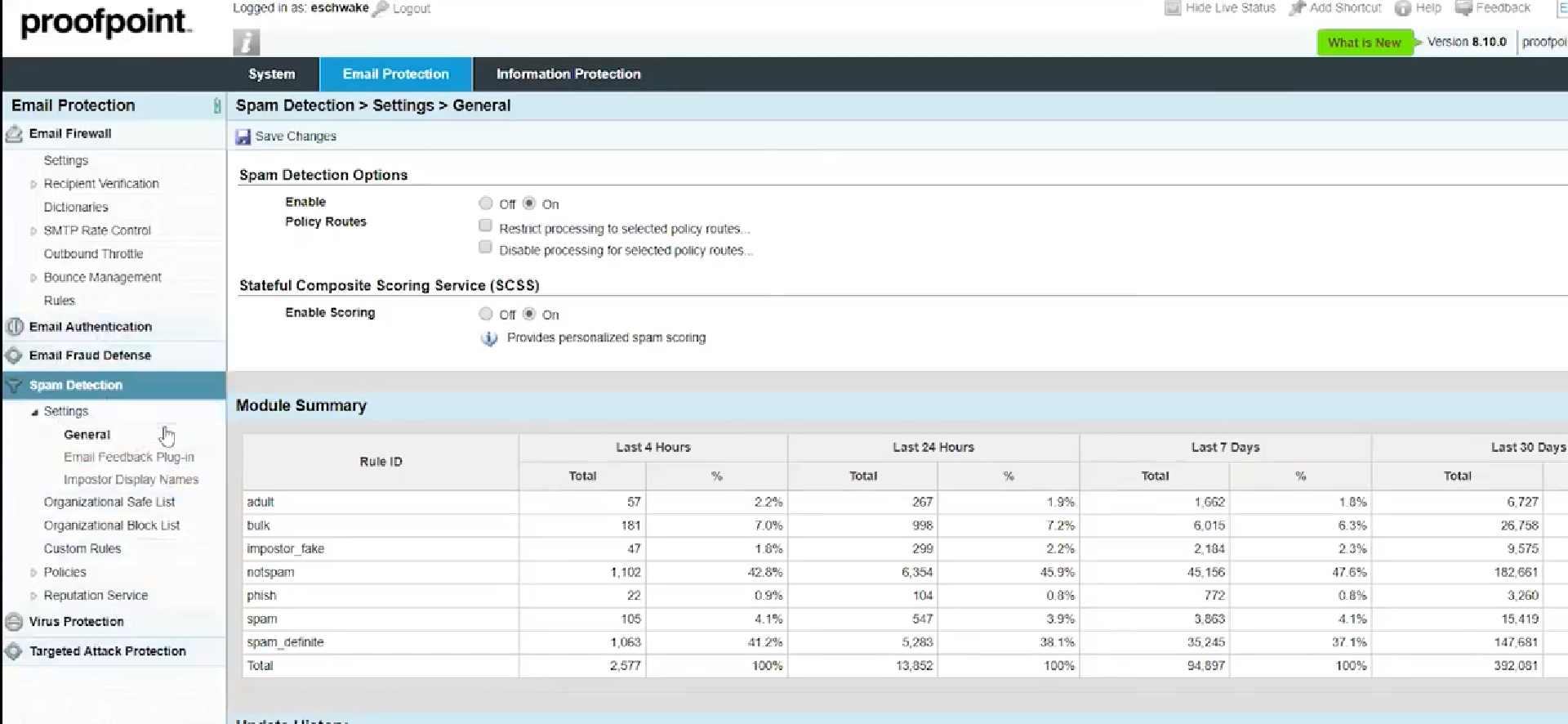
Task: Open Custom Rules item
Action: coord(82,549)
